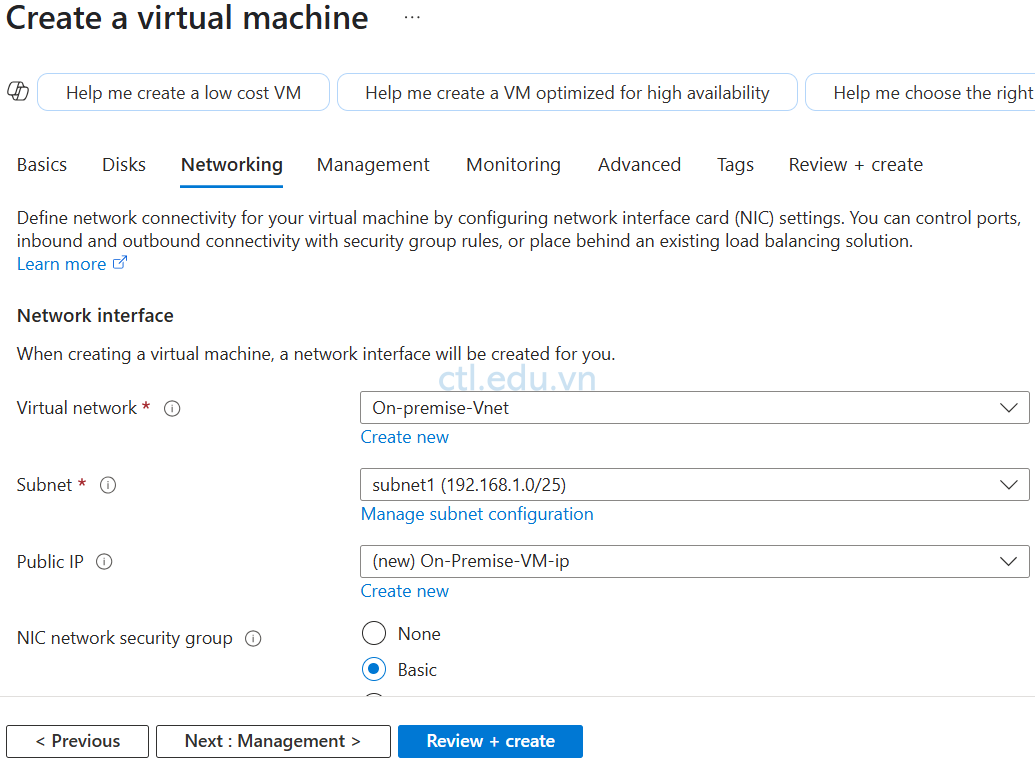1035x765 pixels.
Task: Click the Previous button
Action: coord(78,741)
